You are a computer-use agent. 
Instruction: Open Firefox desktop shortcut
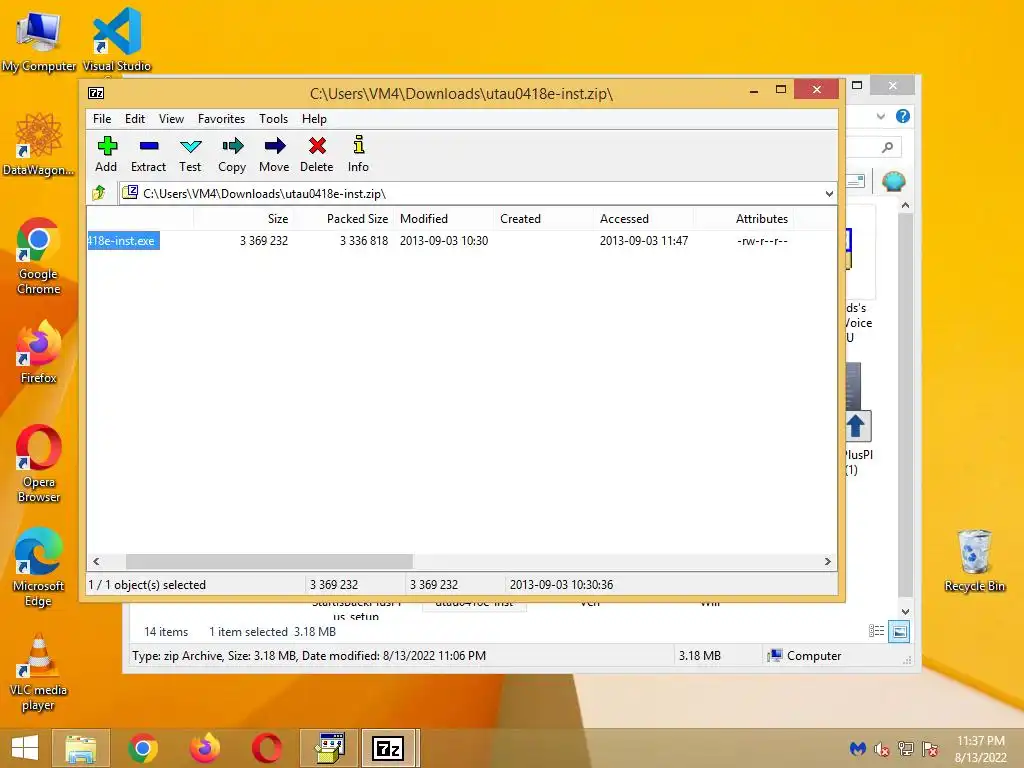point(39,353)
